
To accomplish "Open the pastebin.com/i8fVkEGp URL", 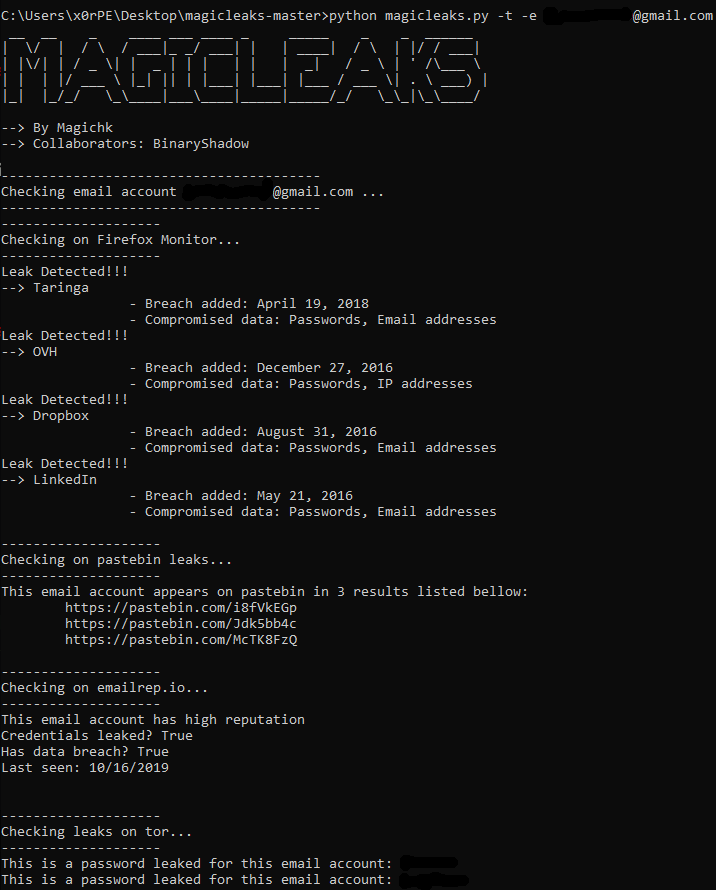I will [181, 608].
